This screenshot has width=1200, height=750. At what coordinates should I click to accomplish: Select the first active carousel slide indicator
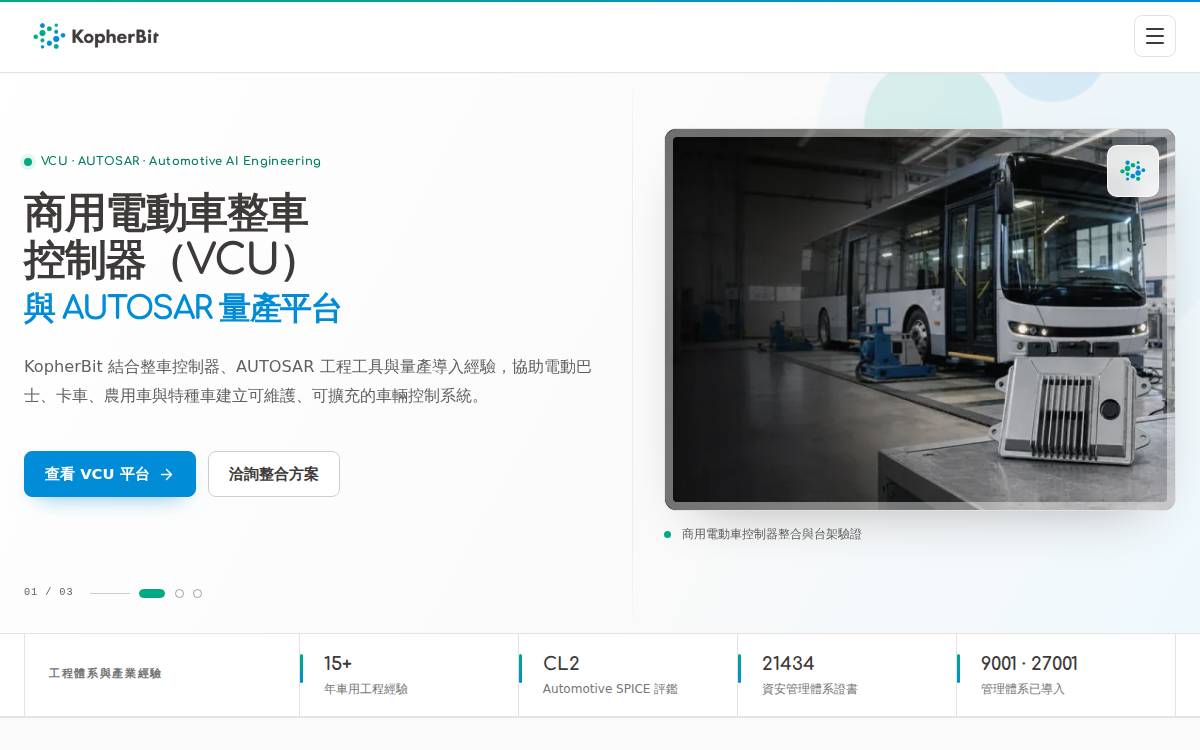click(x=152, y=593)
